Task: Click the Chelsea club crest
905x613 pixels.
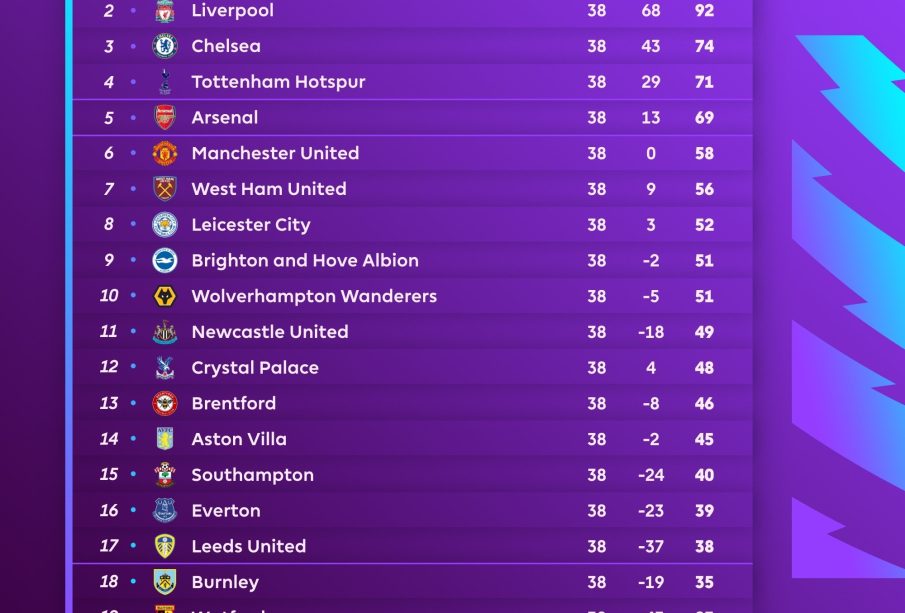Action: tap(165, 46)
